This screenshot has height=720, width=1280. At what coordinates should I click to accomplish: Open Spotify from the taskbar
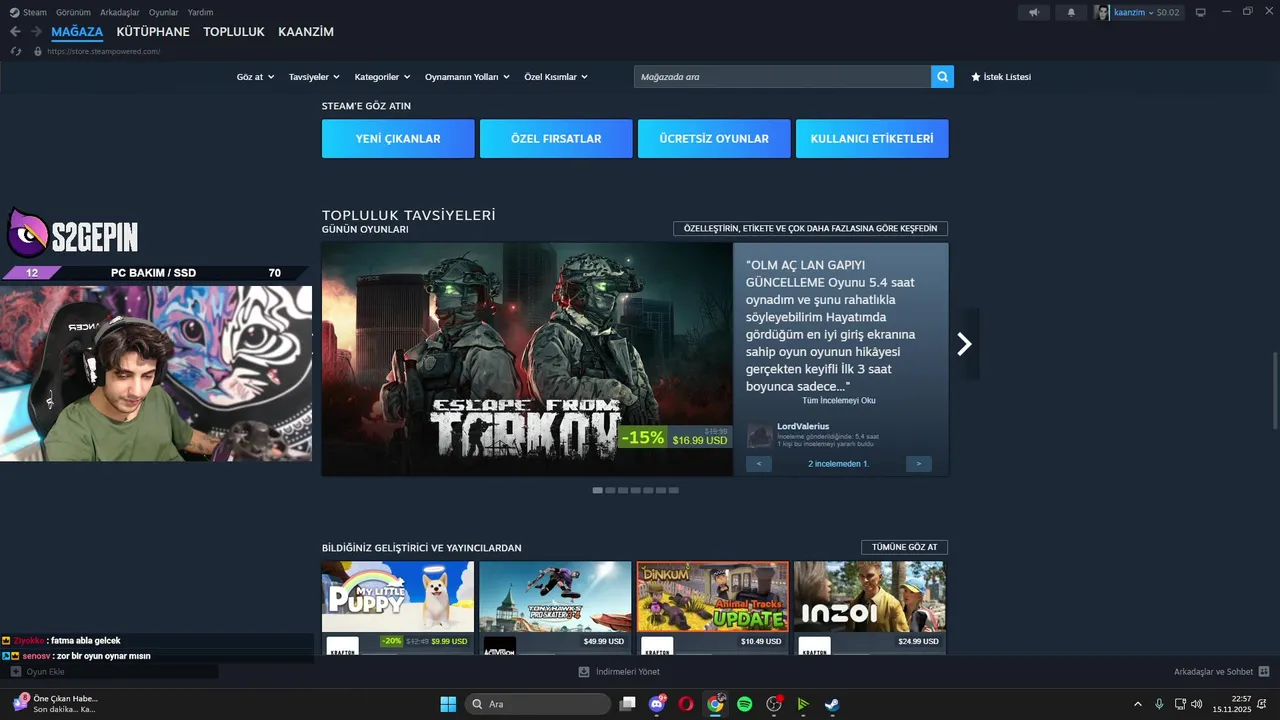click(744, 704)
